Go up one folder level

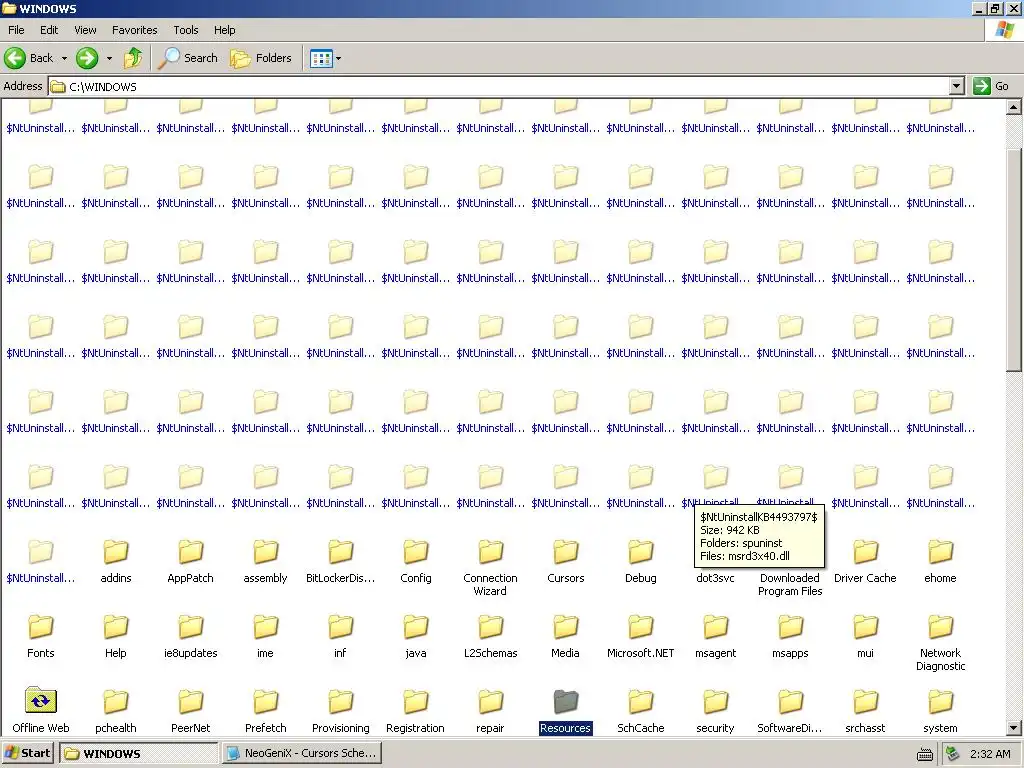click(133, 58)
